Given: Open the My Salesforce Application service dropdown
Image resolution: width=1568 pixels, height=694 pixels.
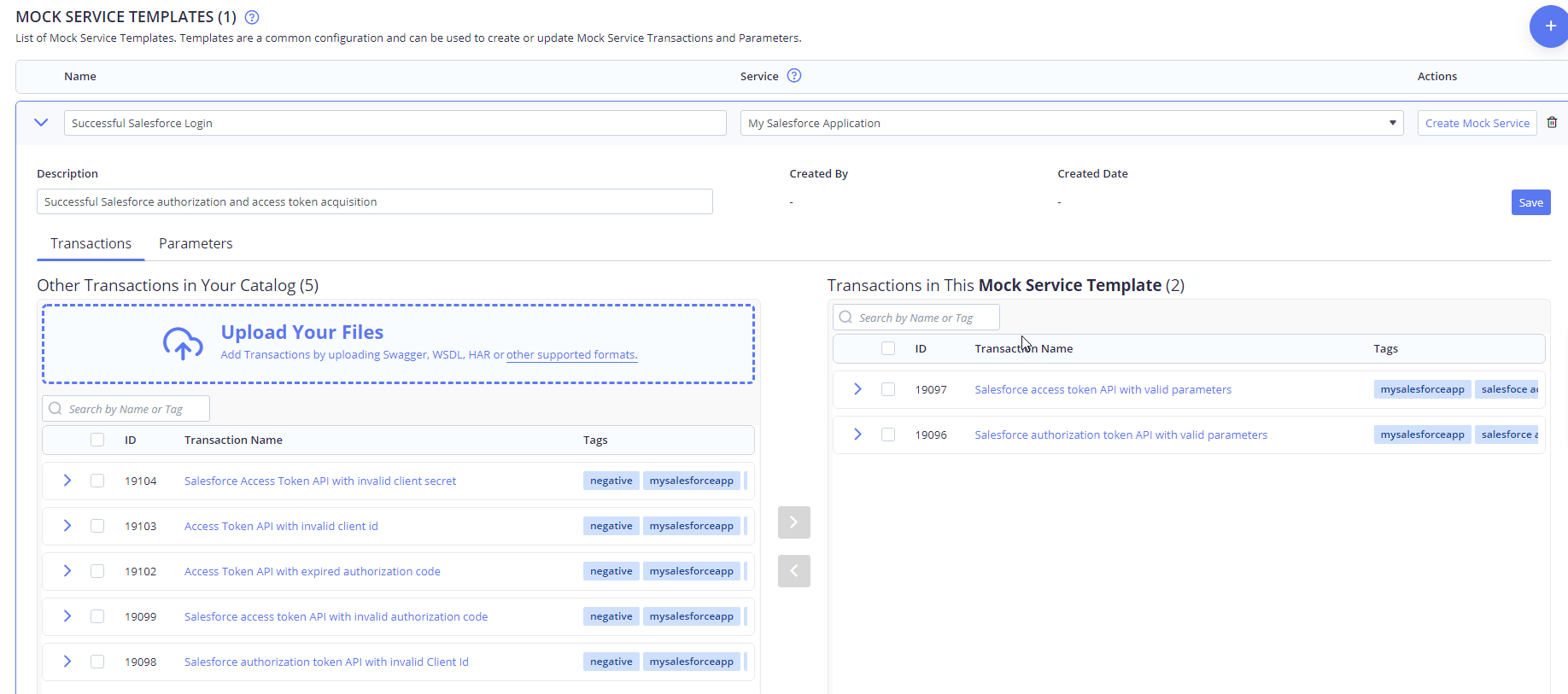Looking at the screenshot, I should pyautogui.click(x=1072, y=123).
